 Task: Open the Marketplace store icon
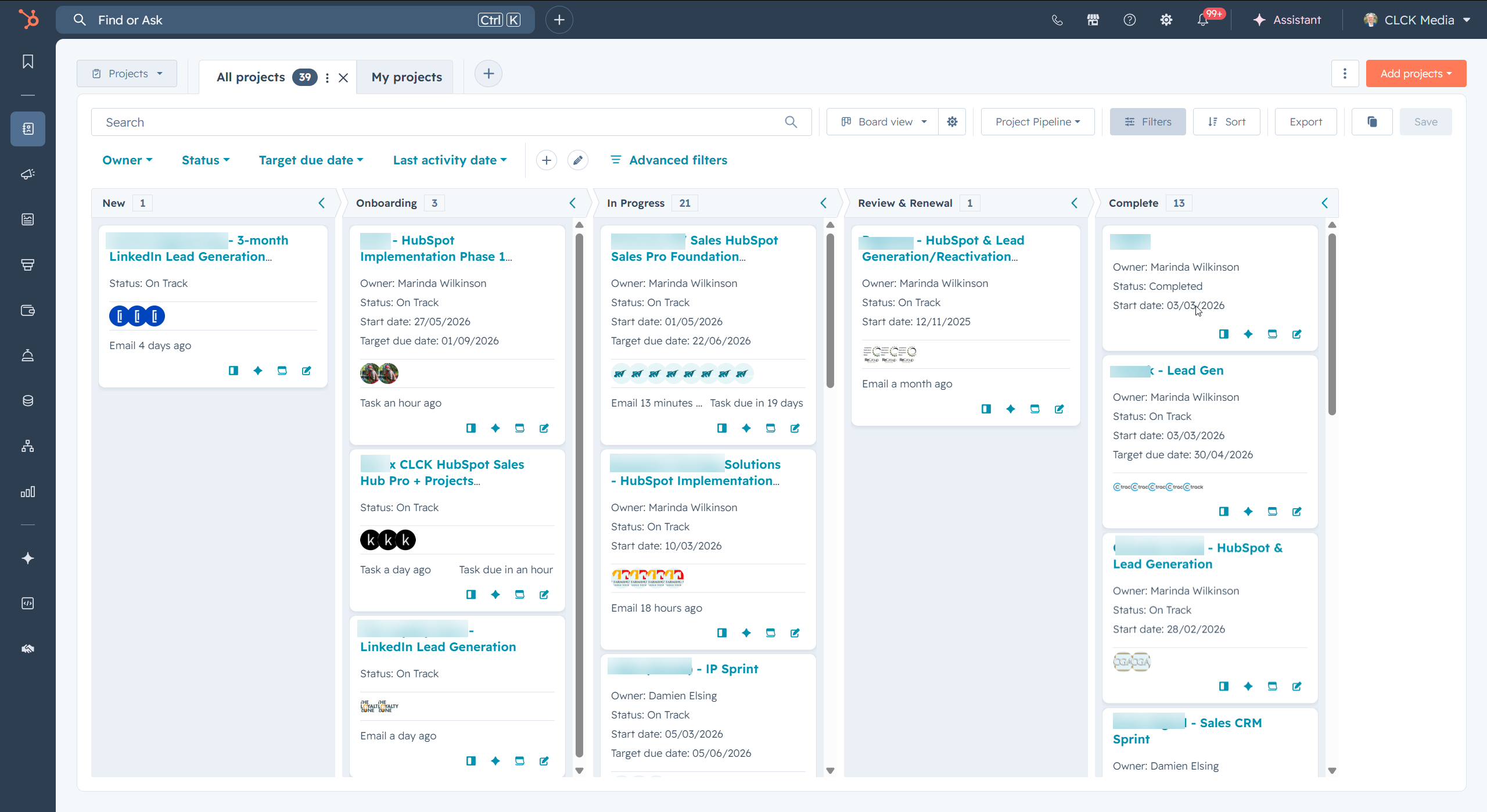(1093, 20)
